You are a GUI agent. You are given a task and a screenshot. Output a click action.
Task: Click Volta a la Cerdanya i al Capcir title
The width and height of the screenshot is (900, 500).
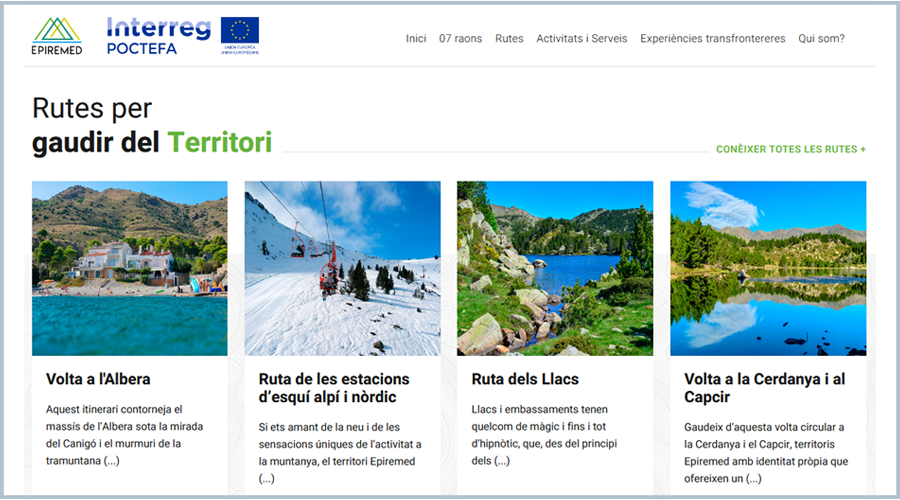coord(765,388)
